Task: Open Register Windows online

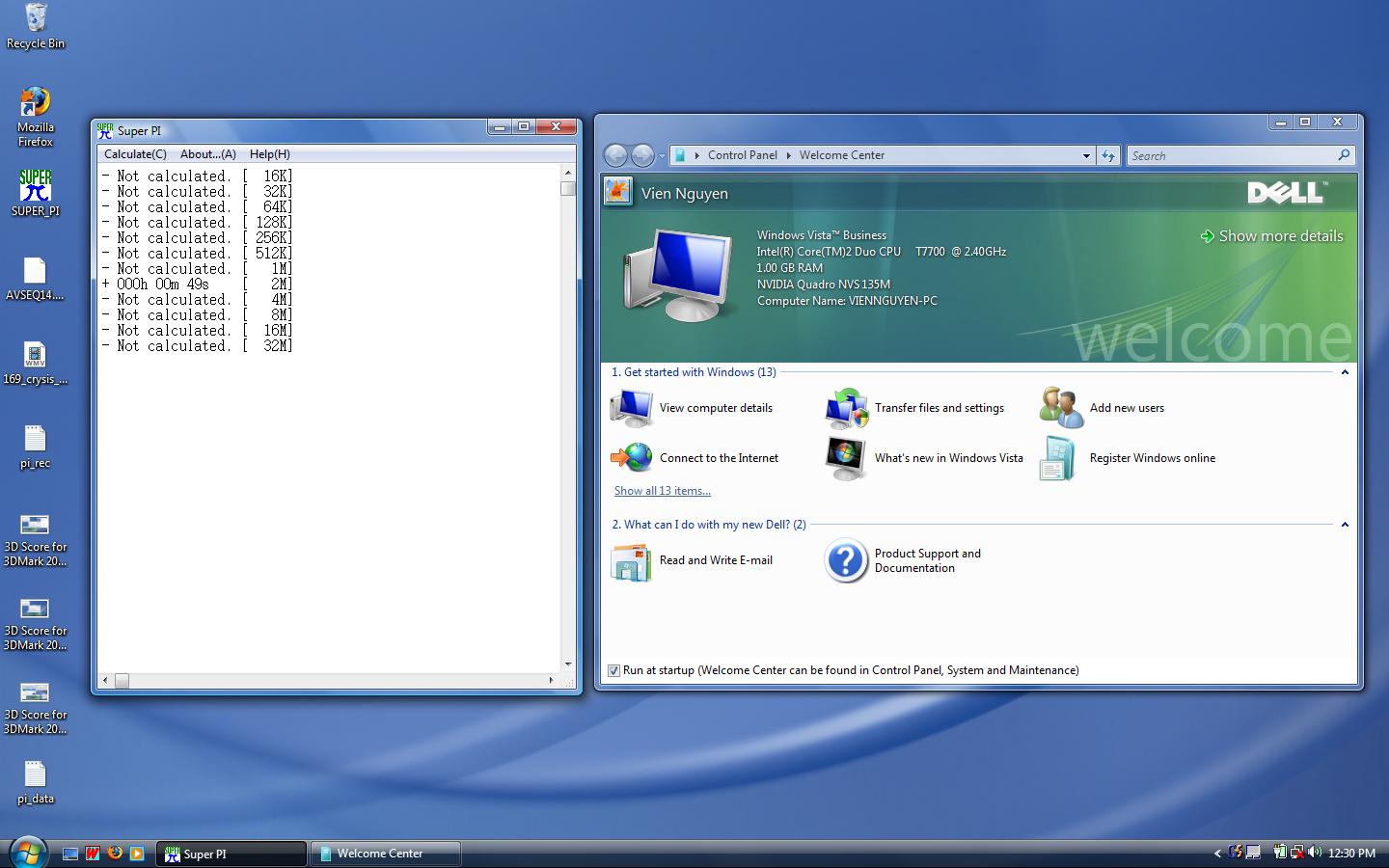Action: 1128,458
